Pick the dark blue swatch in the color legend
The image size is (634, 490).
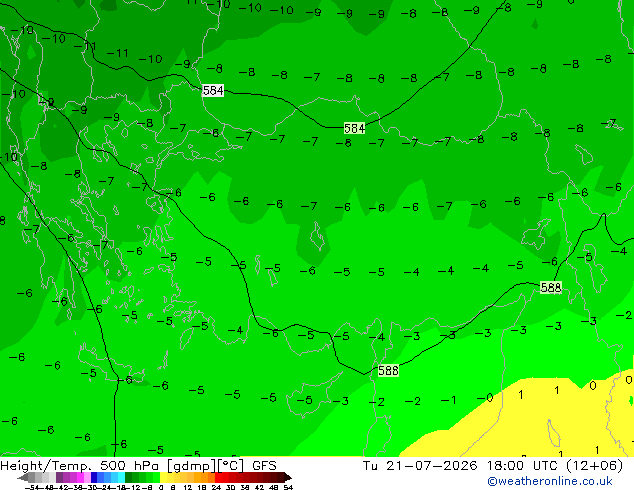(94, 477)
